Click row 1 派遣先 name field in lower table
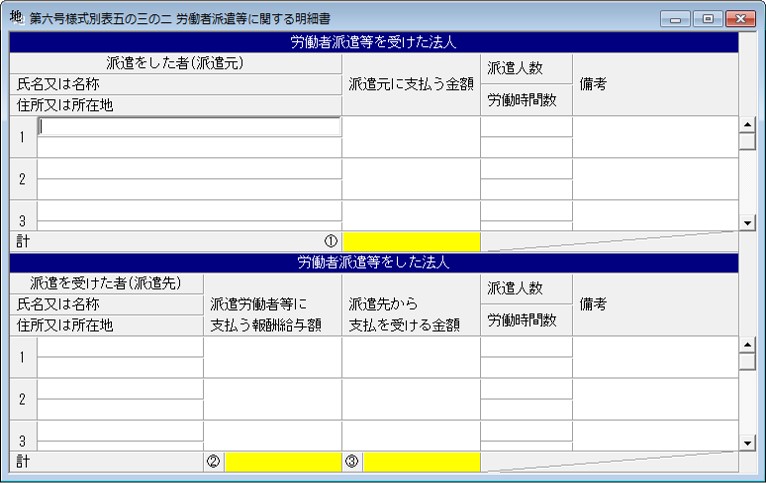 pos(120,347)
